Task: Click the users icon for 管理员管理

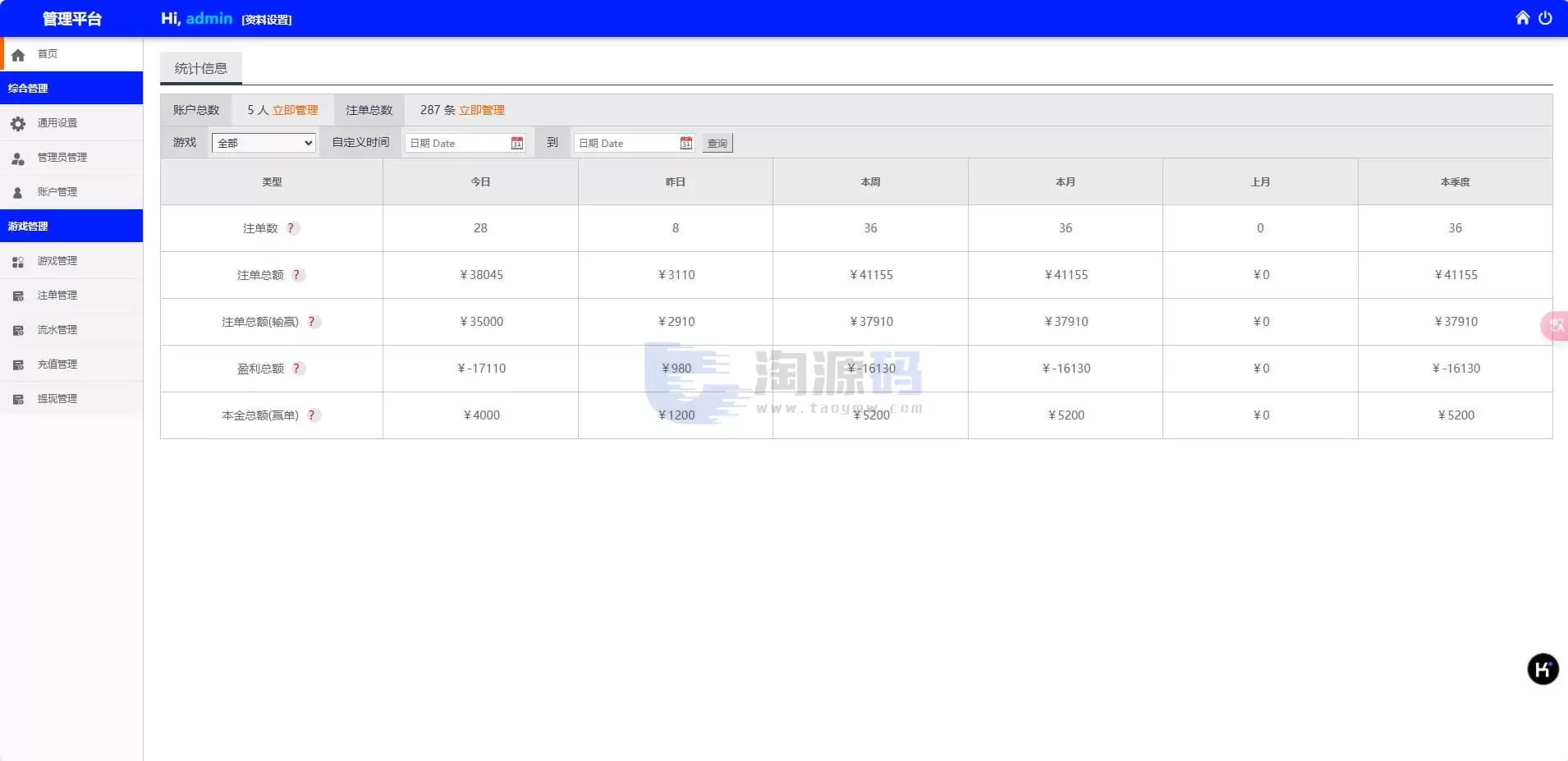Action: pyautogui.click(x=18, y=158)
